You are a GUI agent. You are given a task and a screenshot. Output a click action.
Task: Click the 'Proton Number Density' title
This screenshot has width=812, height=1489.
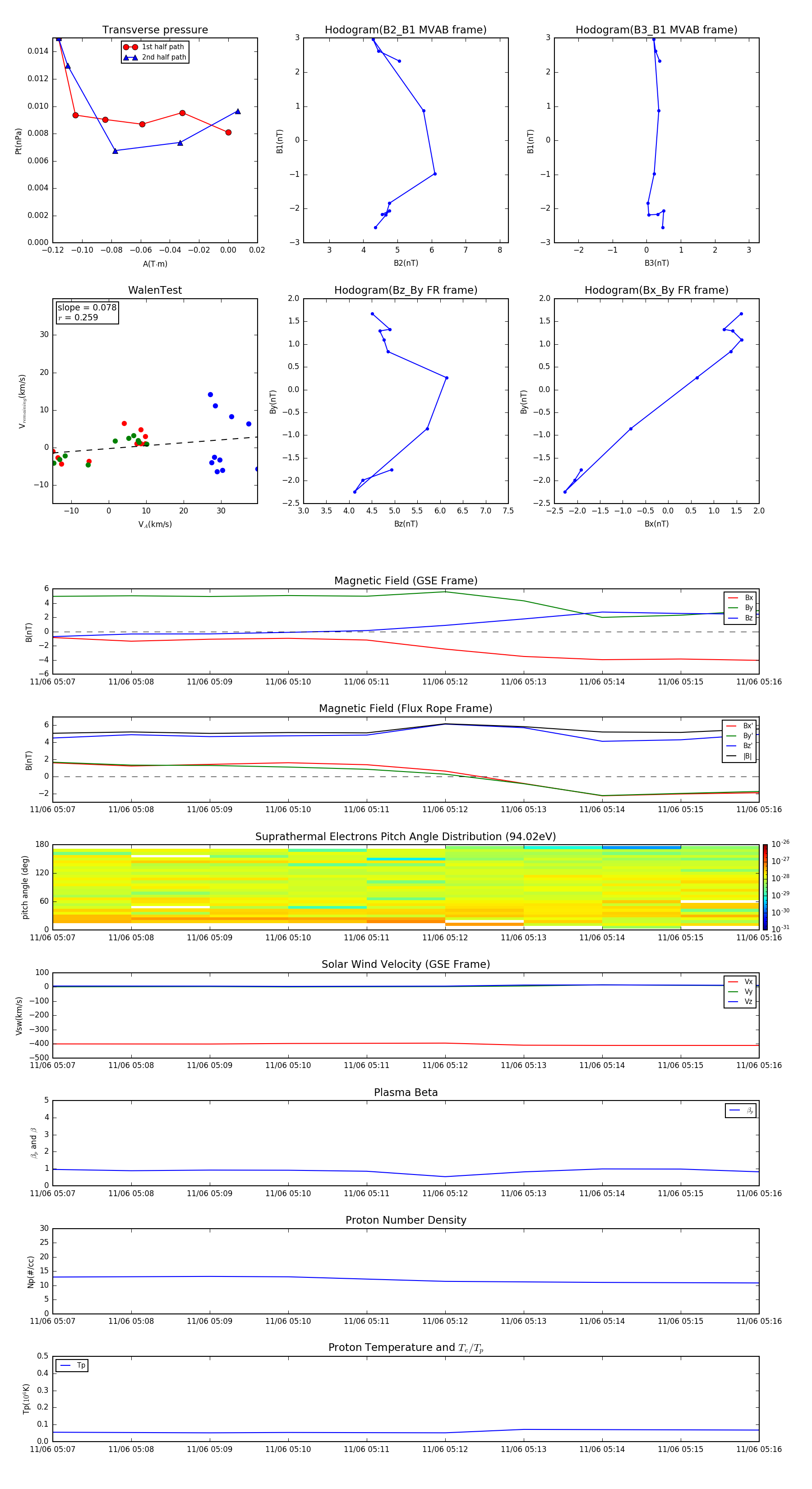[405, 1220]
